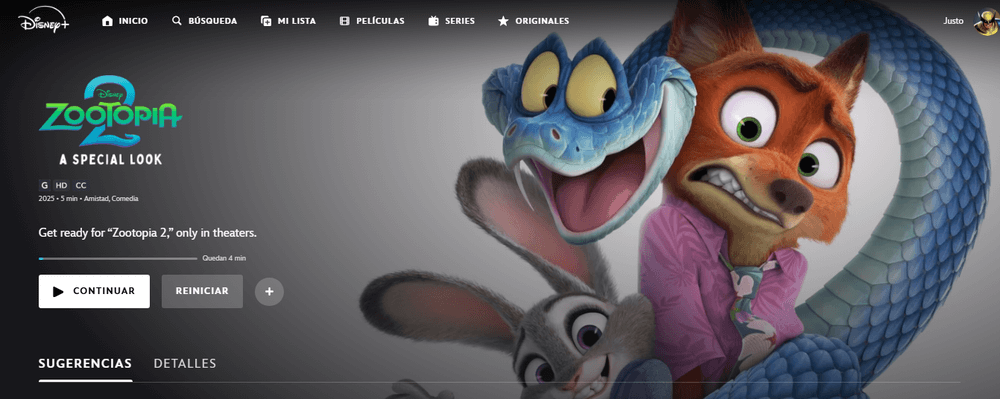Click the HD quality badge
Image resolution: width=1000 pixels, height=399 pixels.
(x=61, y=185)
